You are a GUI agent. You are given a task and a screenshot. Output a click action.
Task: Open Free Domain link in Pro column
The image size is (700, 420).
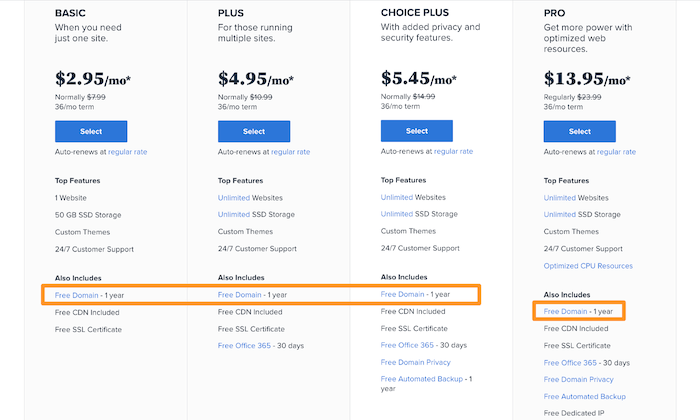pos(565,311)
